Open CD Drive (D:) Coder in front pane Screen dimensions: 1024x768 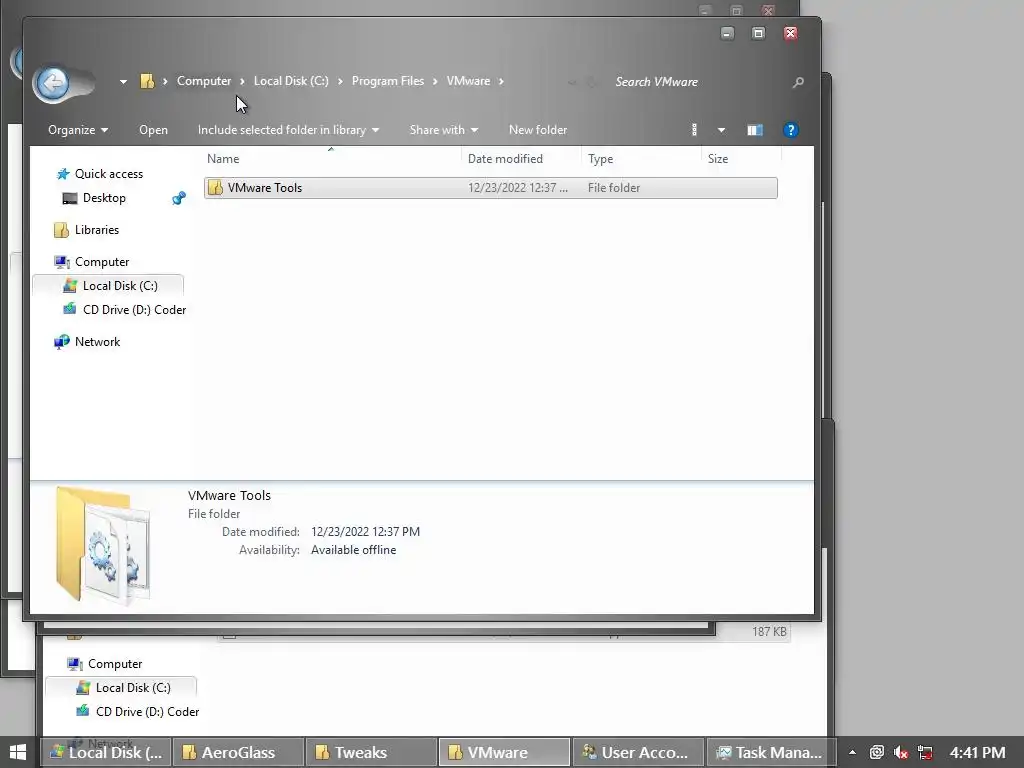pyautogui.click(x=135, y=310)
